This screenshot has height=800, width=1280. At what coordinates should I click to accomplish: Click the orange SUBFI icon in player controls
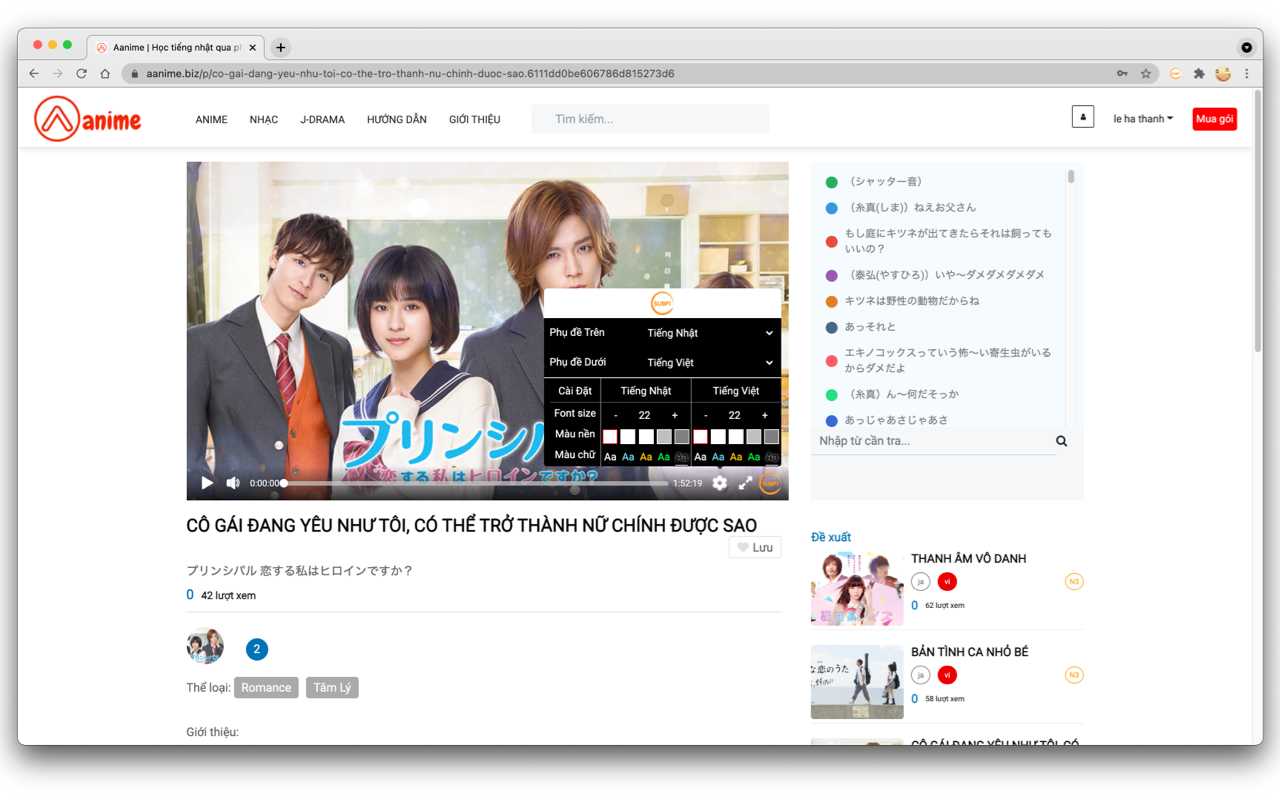(x=770, y=483)
